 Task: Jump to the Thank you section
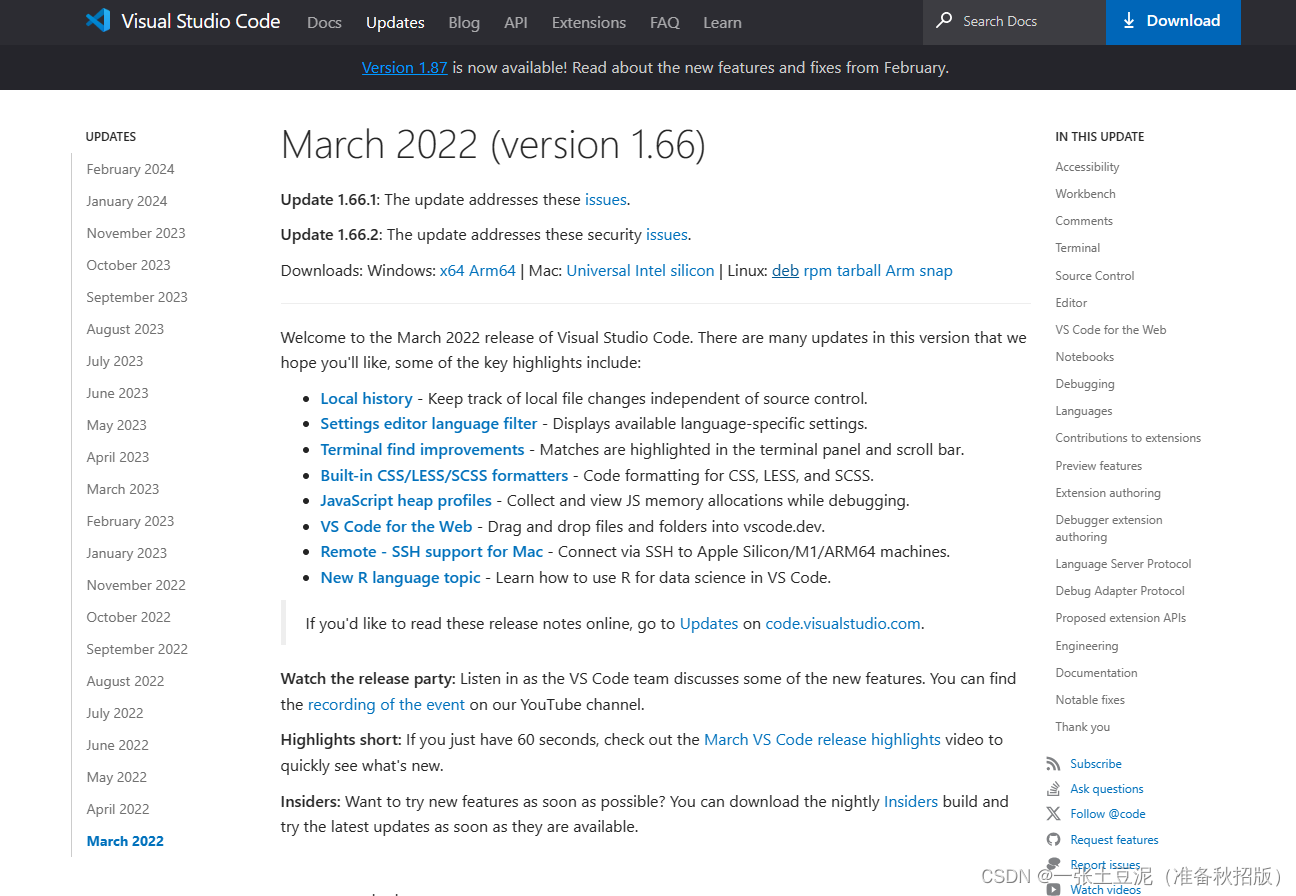coord(1082,727)
